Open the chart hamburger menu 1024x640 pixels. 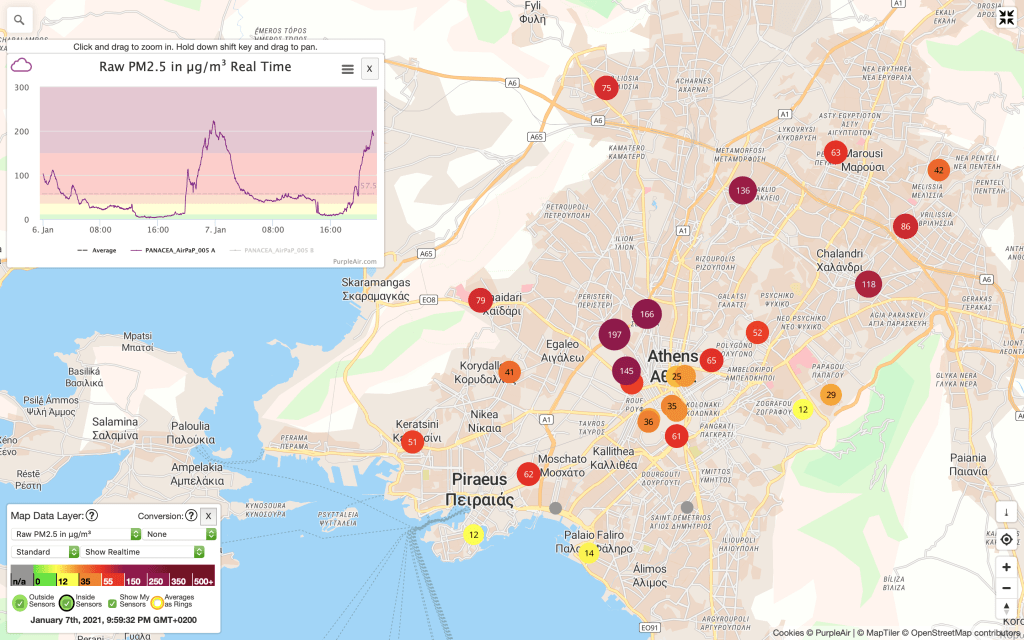pos(347,69)
